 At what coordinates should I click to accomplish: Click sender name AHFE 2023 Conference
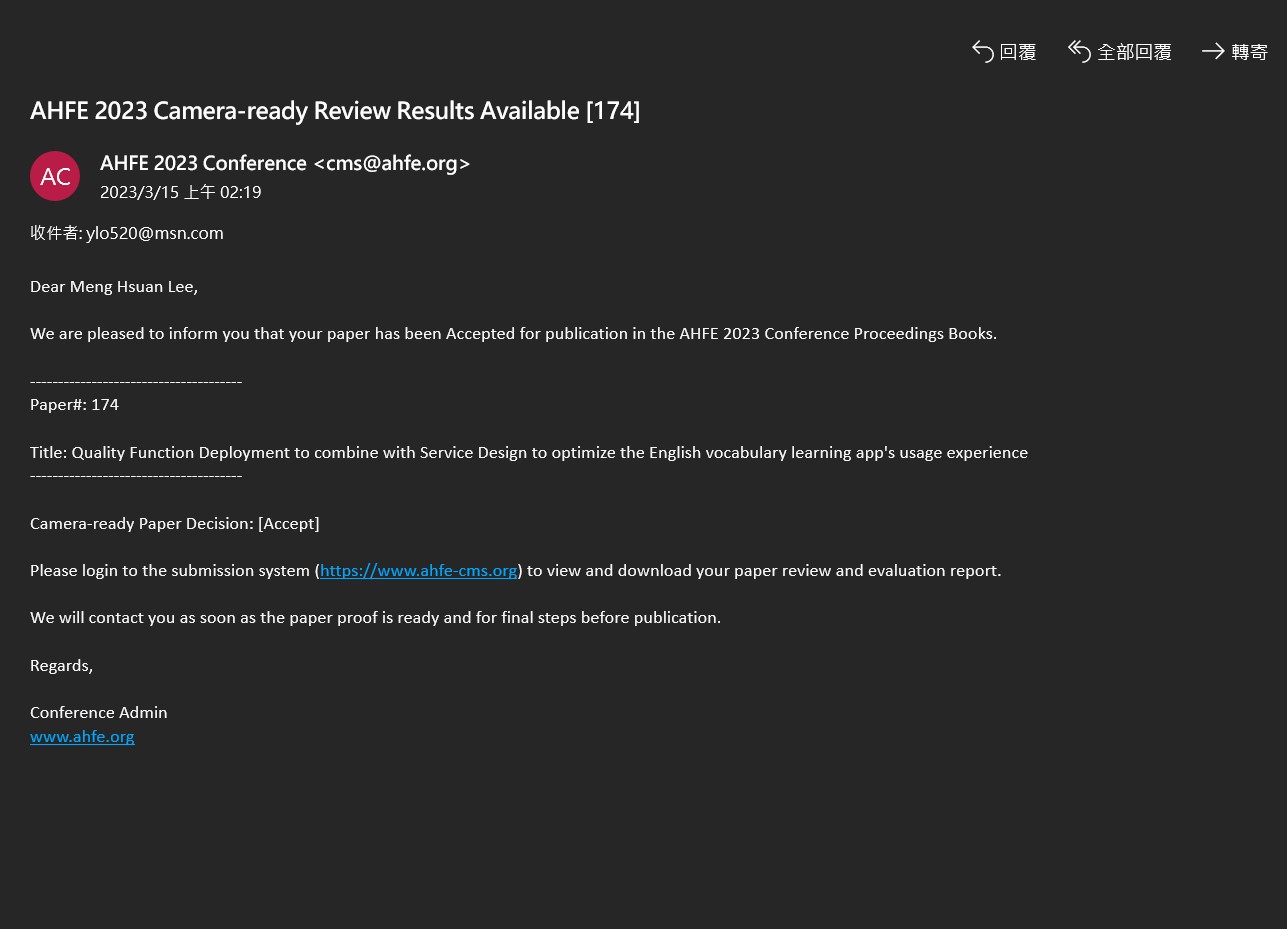click(203, 163)
